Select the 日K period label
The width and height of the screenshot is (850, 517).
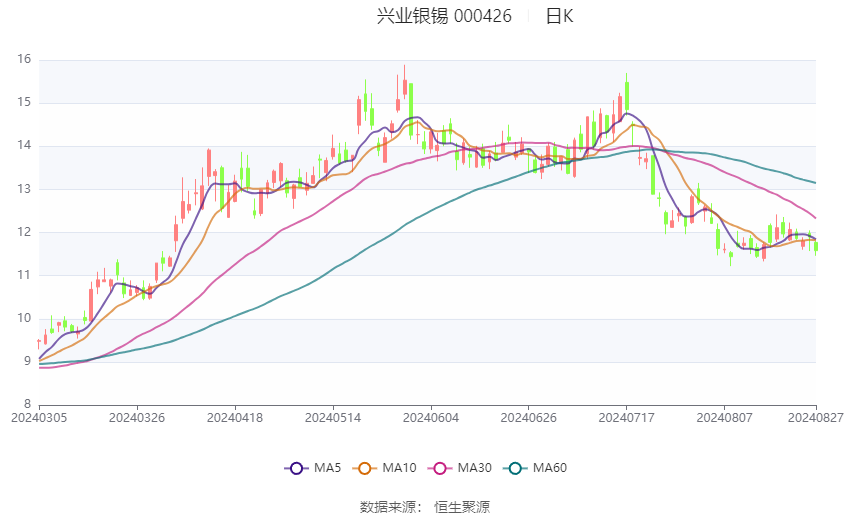[559, 16]
